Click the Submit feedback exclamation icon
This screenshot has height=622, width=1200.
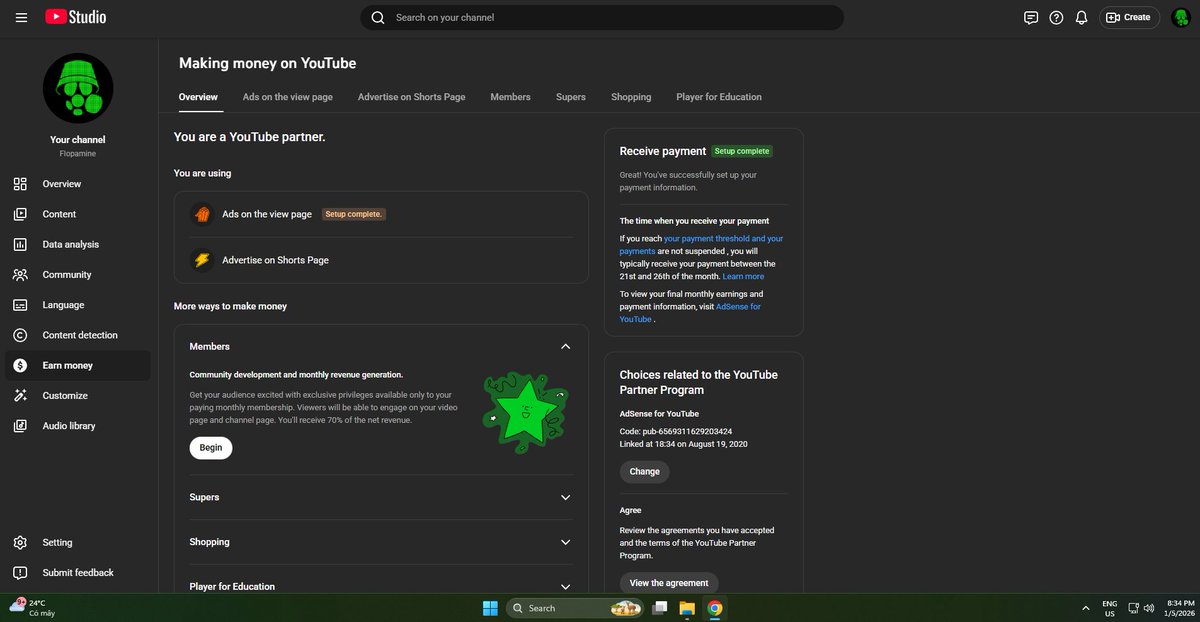[x=20, y=573]
